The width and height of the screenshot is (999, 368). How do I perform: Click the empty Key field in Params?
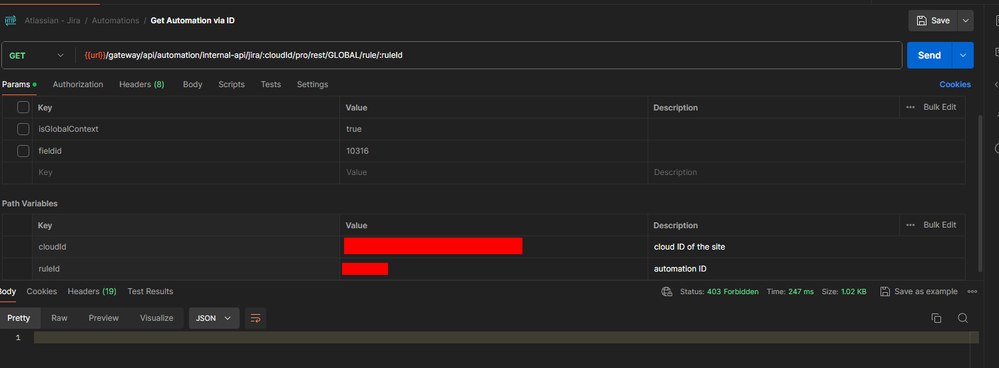pos(185,173)
